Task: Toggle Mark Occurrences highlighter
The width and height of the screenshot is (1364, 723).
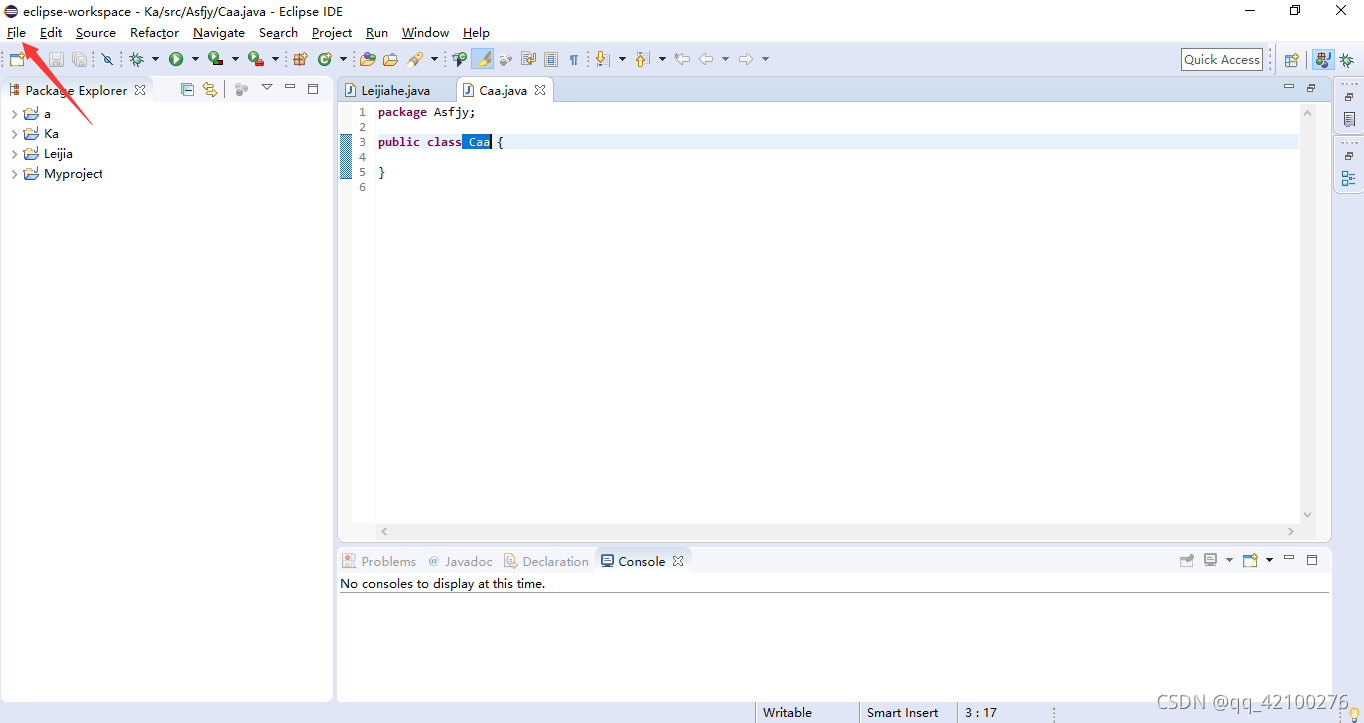Action: coord(483,59)
